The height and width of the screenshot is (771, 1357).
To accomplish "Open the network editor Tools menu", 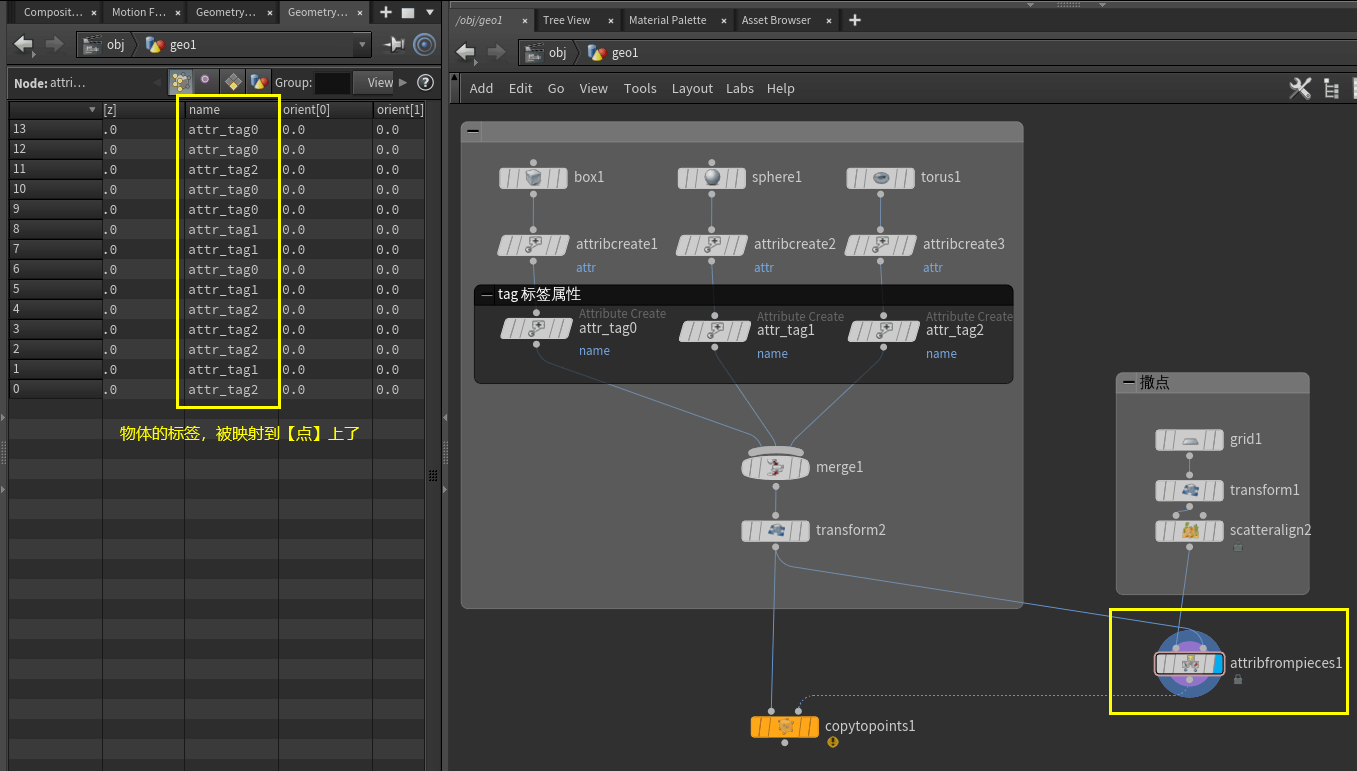I will (640, 88).
